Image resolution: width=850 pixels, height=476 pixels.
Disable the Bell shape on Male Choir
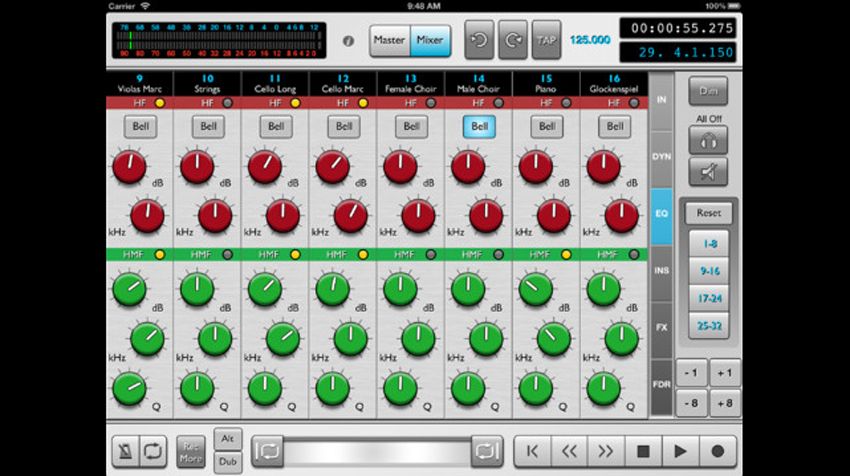[479, 126]
